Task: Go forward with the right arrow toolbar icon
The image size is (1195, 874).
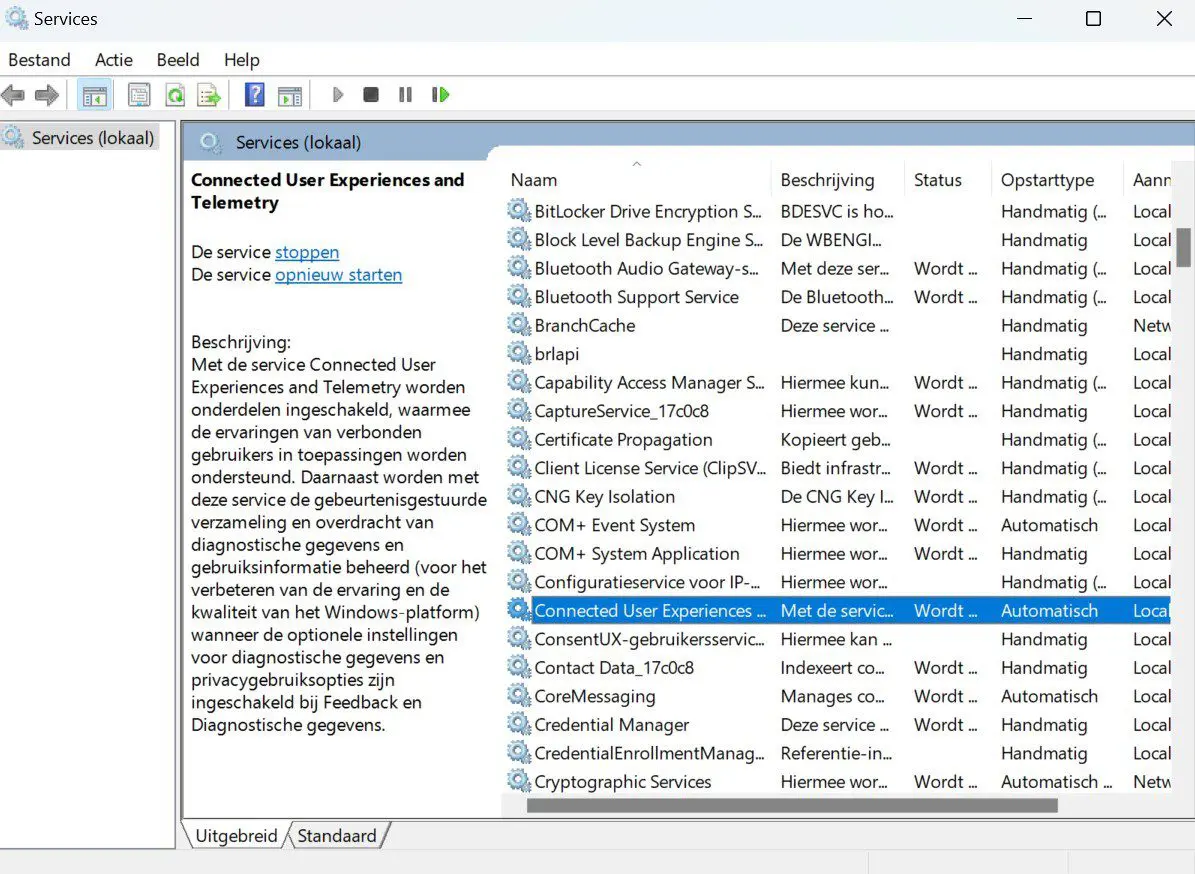Action: coord(46,95)
